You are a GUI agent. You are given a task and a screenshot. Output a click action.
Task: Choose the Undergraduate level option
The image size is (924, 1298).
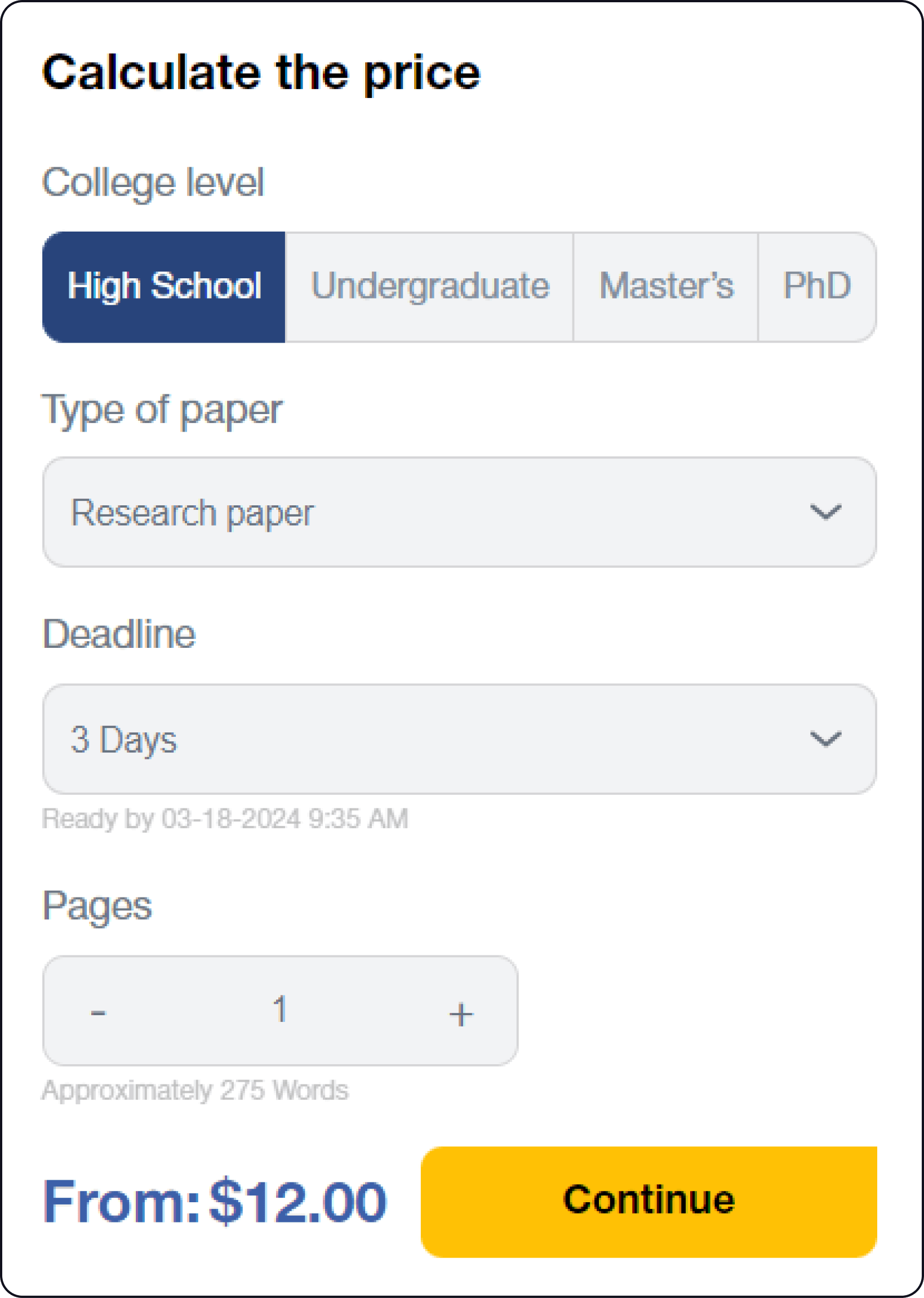(x=429, y=286)
